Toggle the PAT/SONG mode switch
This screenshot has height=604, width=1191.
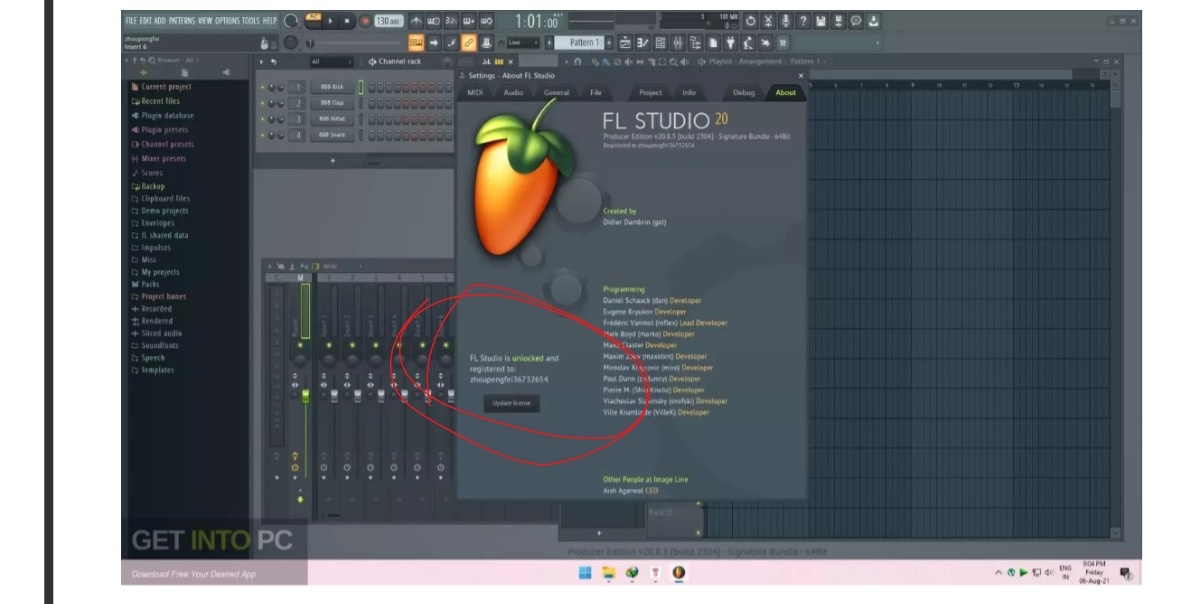pos(313,20)
